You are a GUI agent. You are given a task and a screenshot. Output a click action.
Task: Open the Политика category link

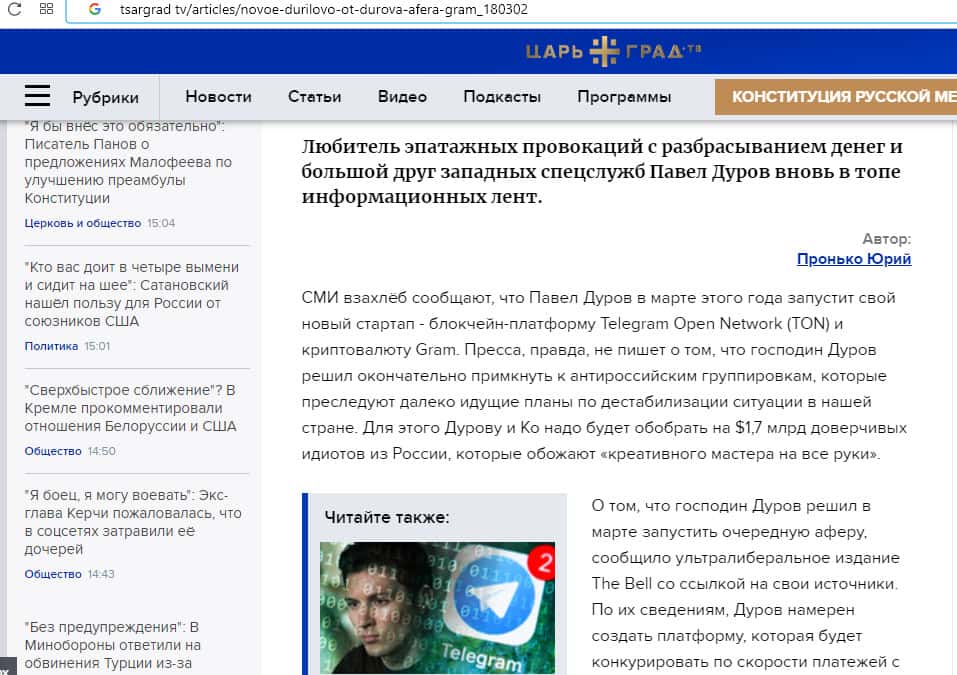click(51, 346)
